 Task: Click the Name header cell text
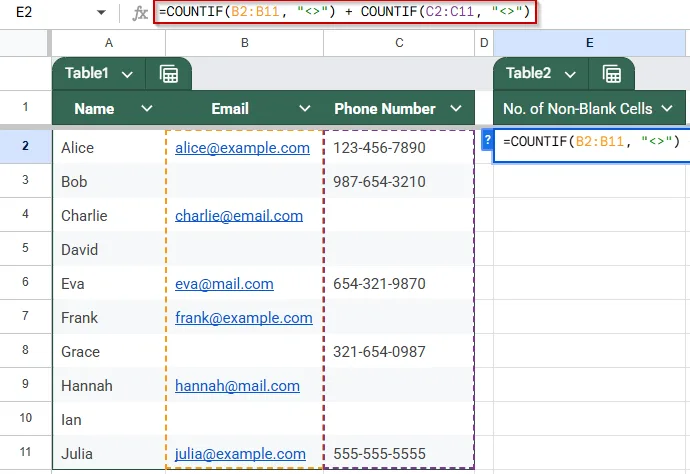[x=94, y=109]
